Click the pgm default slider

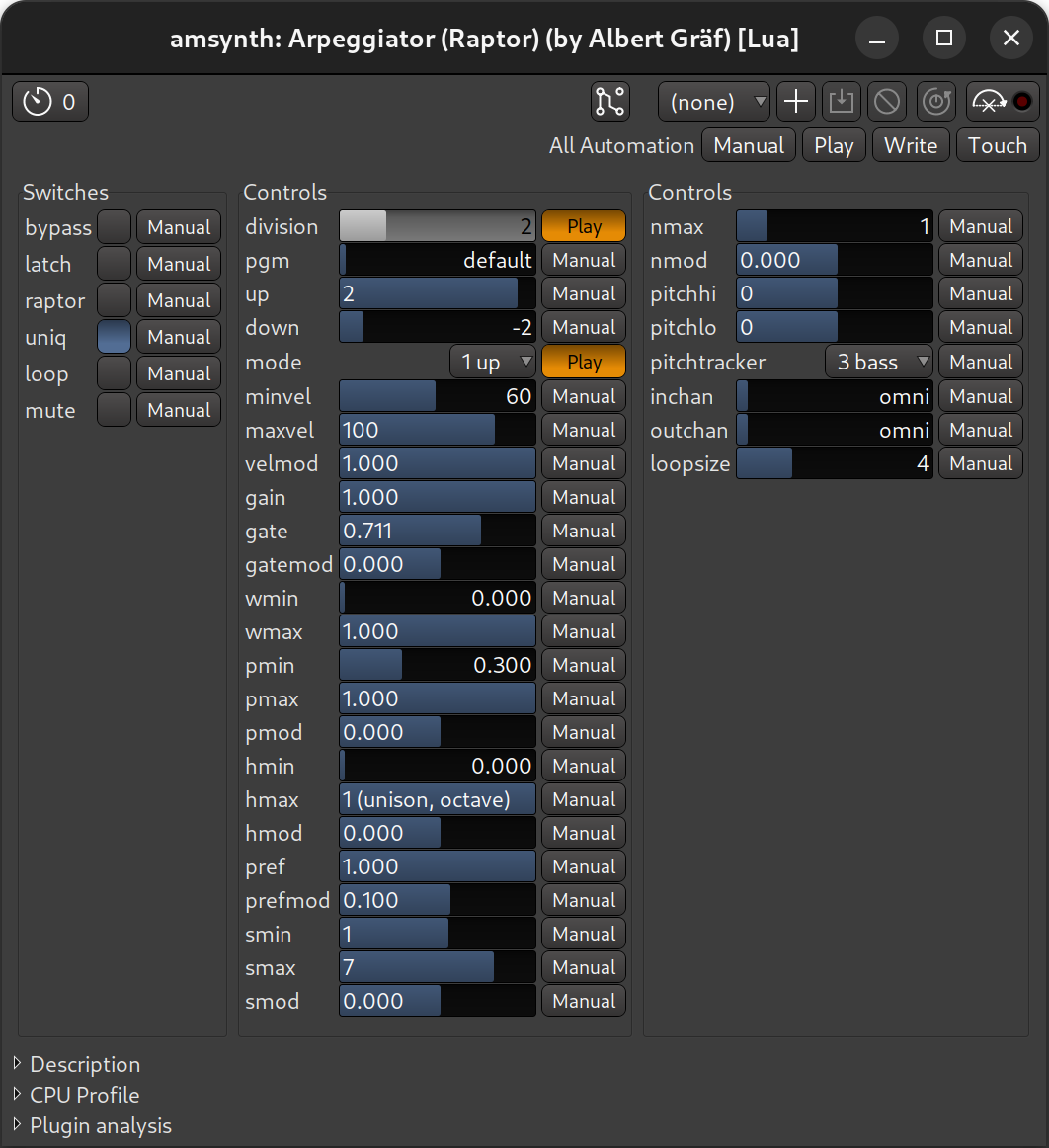pos(438,260)
